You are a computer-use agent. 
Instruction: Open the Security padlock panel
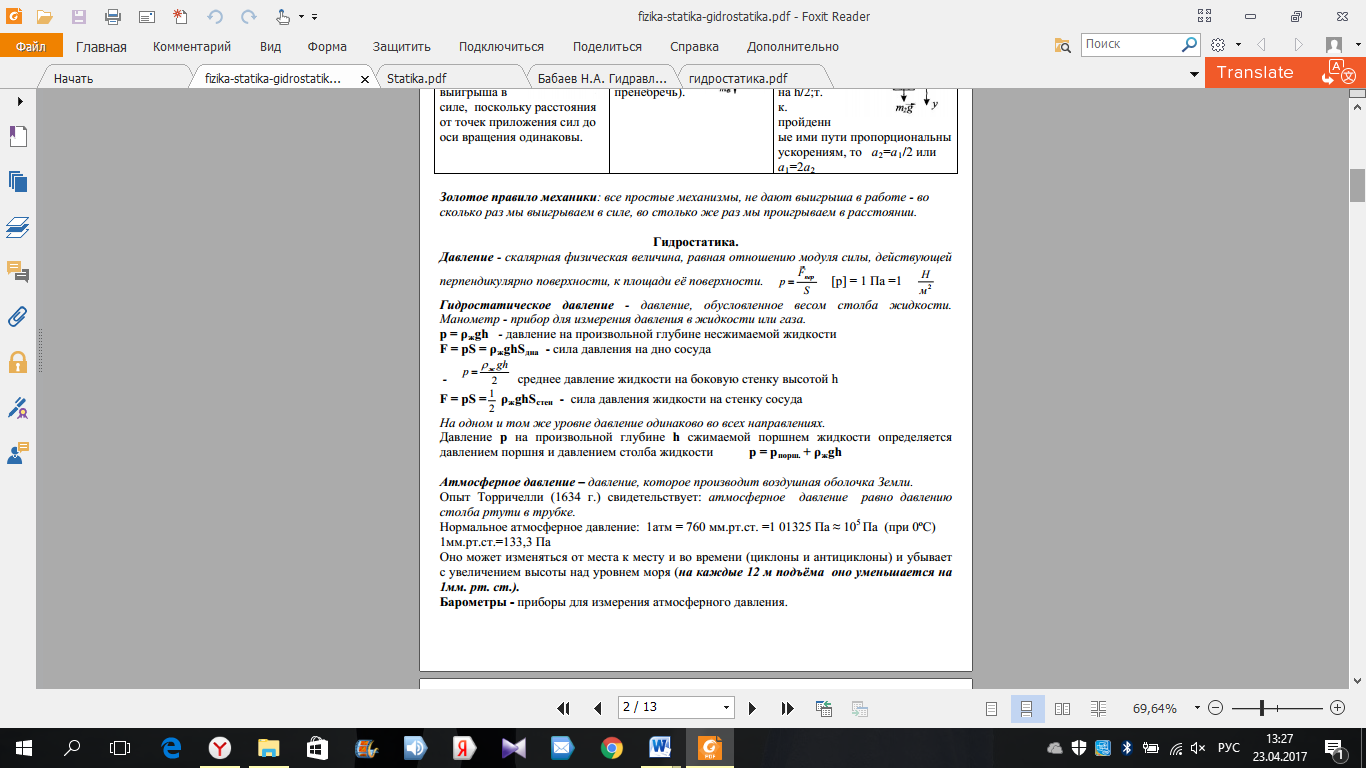point(18,361)
